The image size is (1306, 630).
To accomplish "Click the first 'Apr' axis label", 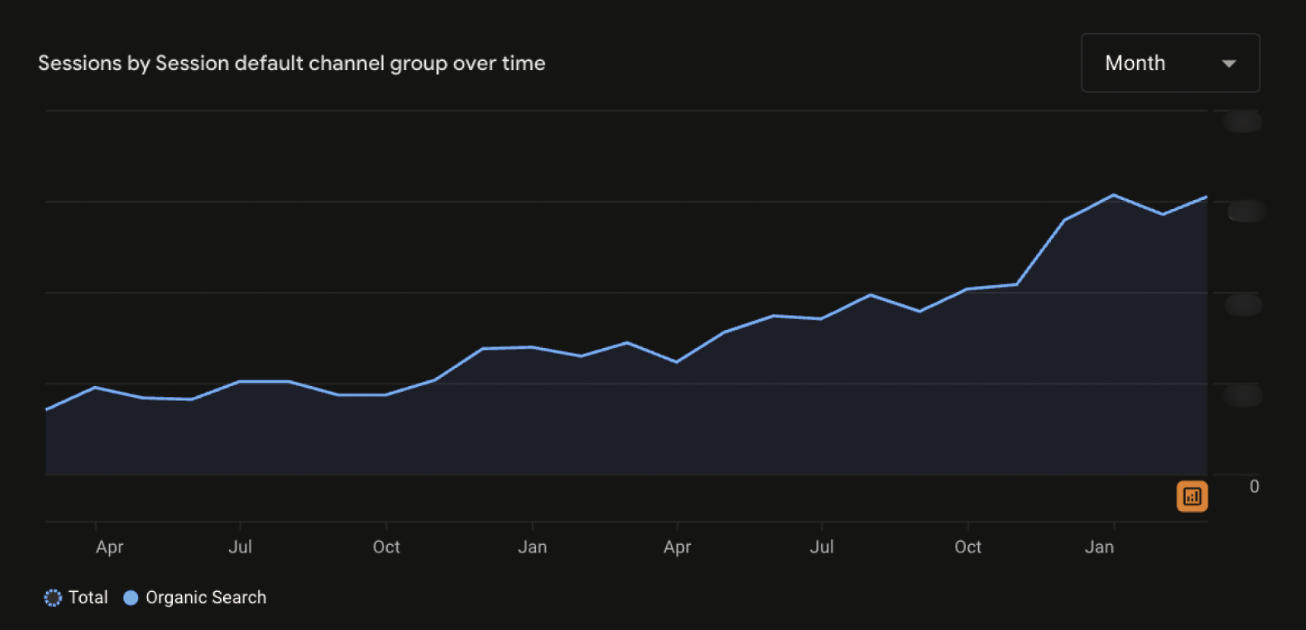I will [109, 547].
